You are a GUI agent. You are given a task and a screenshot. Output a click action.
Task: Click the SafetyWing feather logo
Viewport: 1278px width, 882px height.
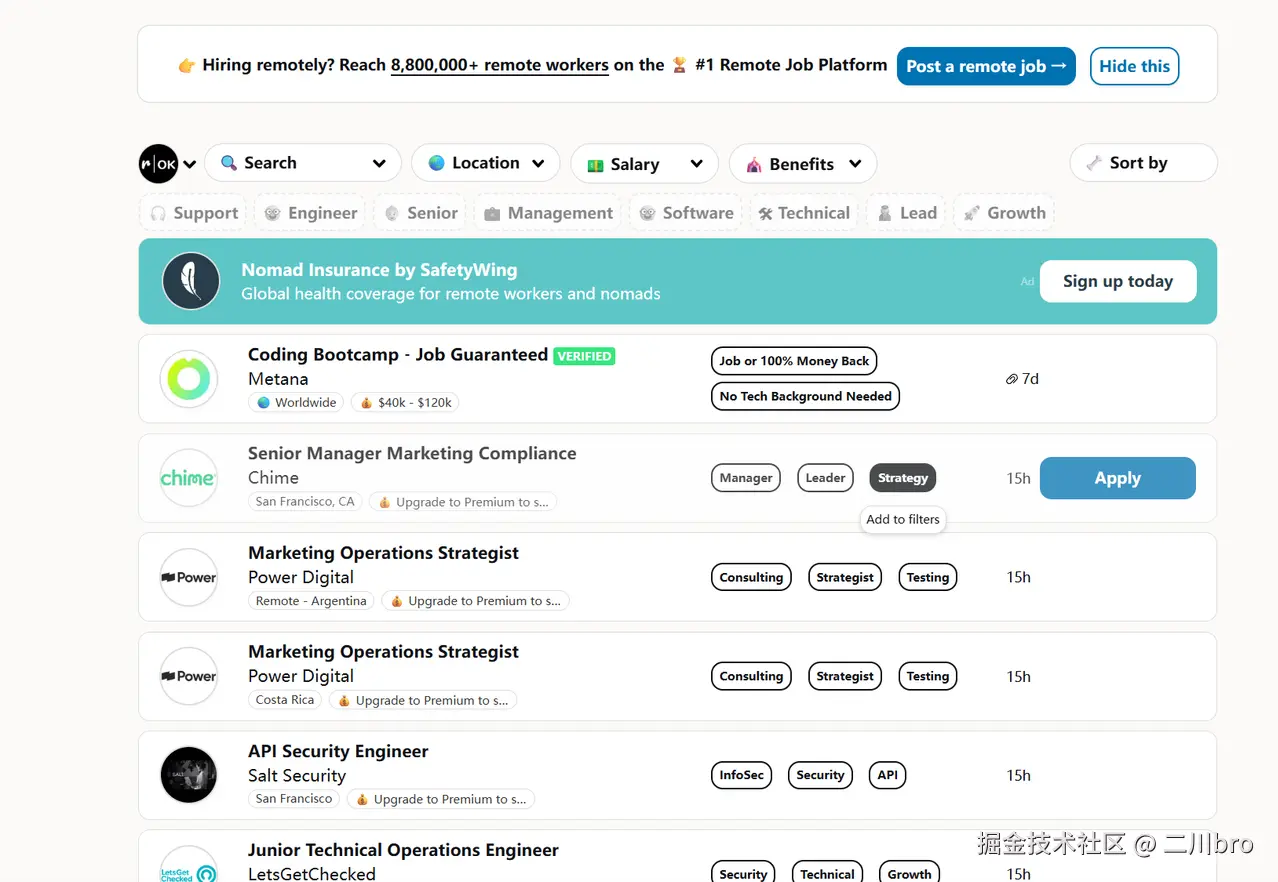[191, 281]
